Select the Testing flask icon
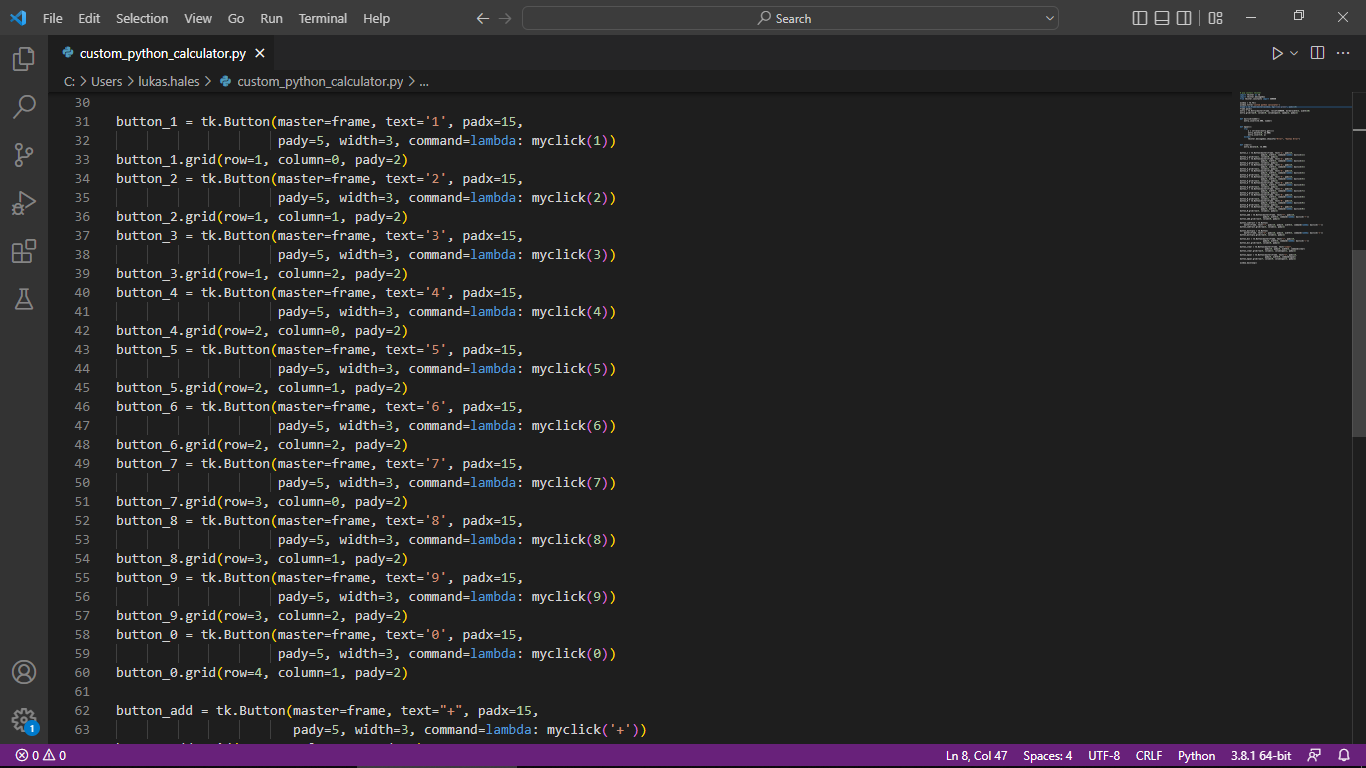Screen dimensions: 1366x768 pyautogui.click(x=23, y=299)
